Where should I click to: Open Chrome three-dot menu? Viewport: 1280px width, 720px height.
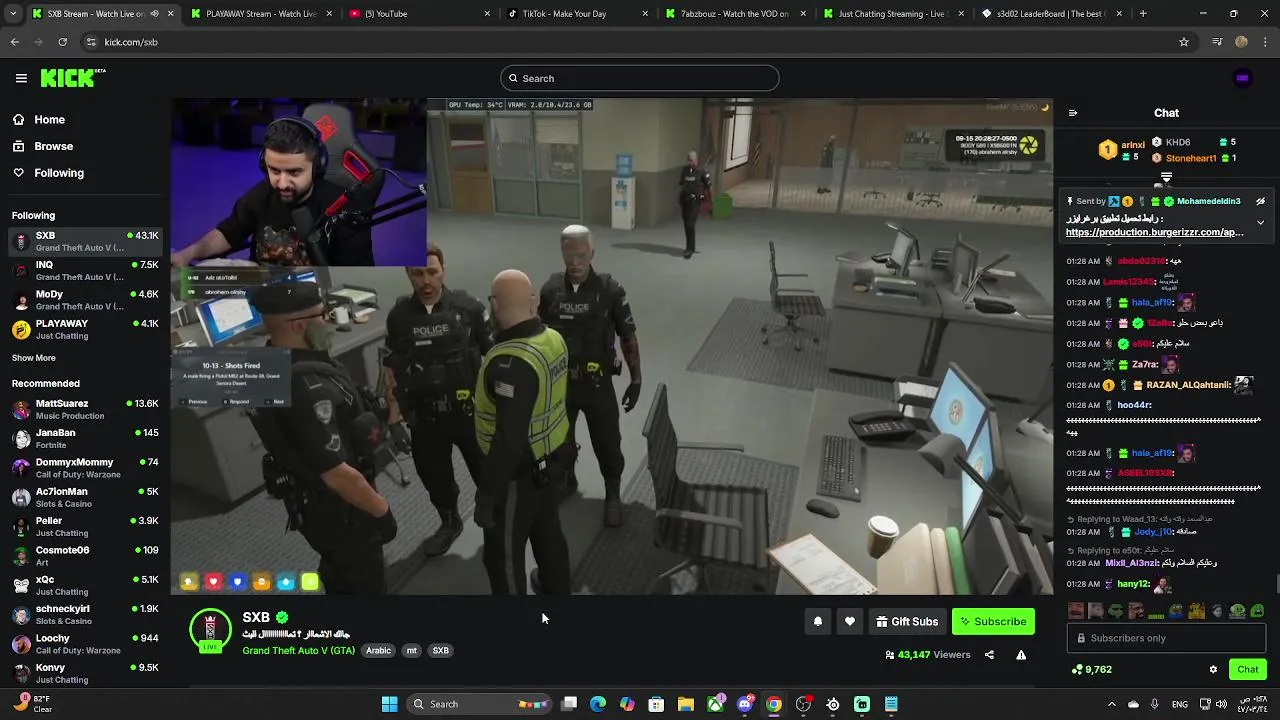1266,42
